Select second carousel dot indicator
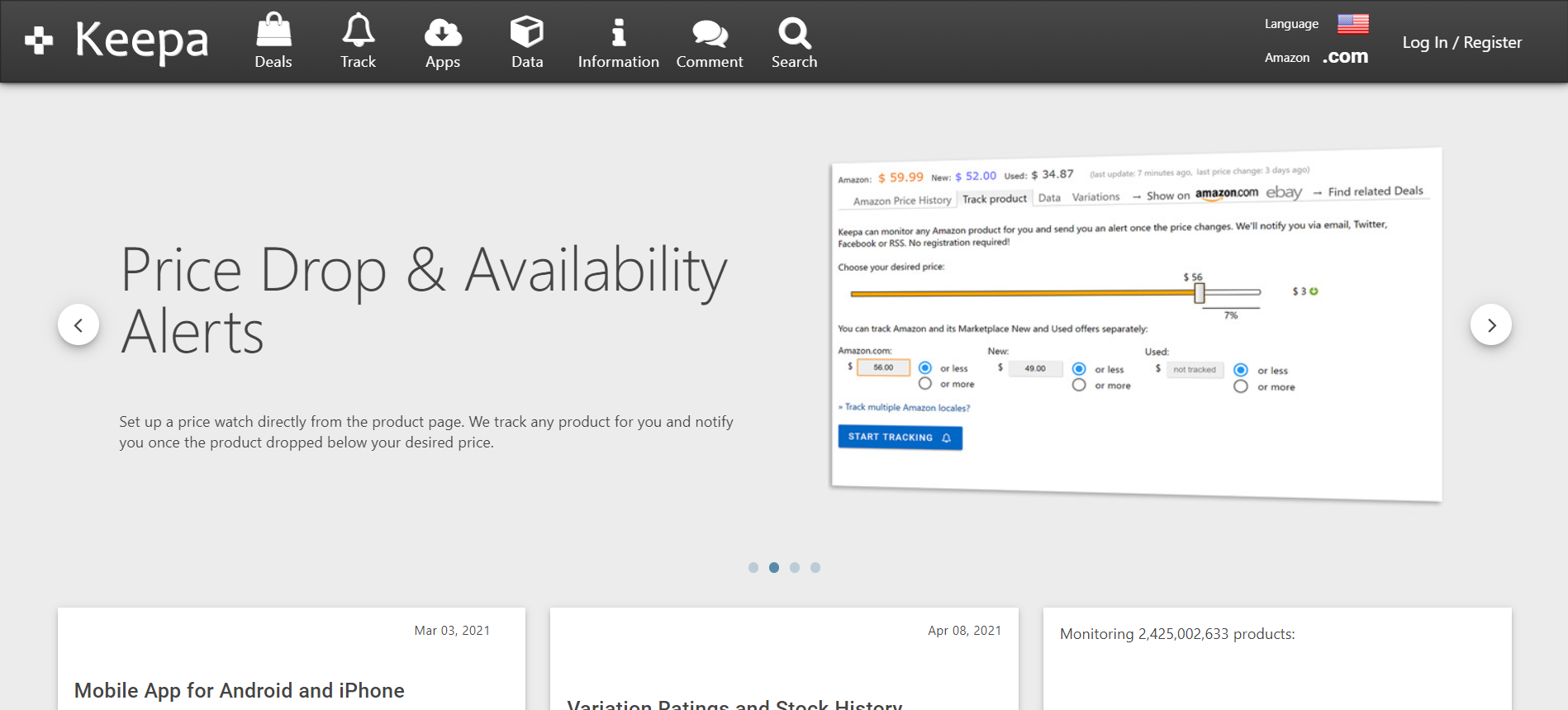The height and width of the screenshot is (710, 1568). pos(774,567)
